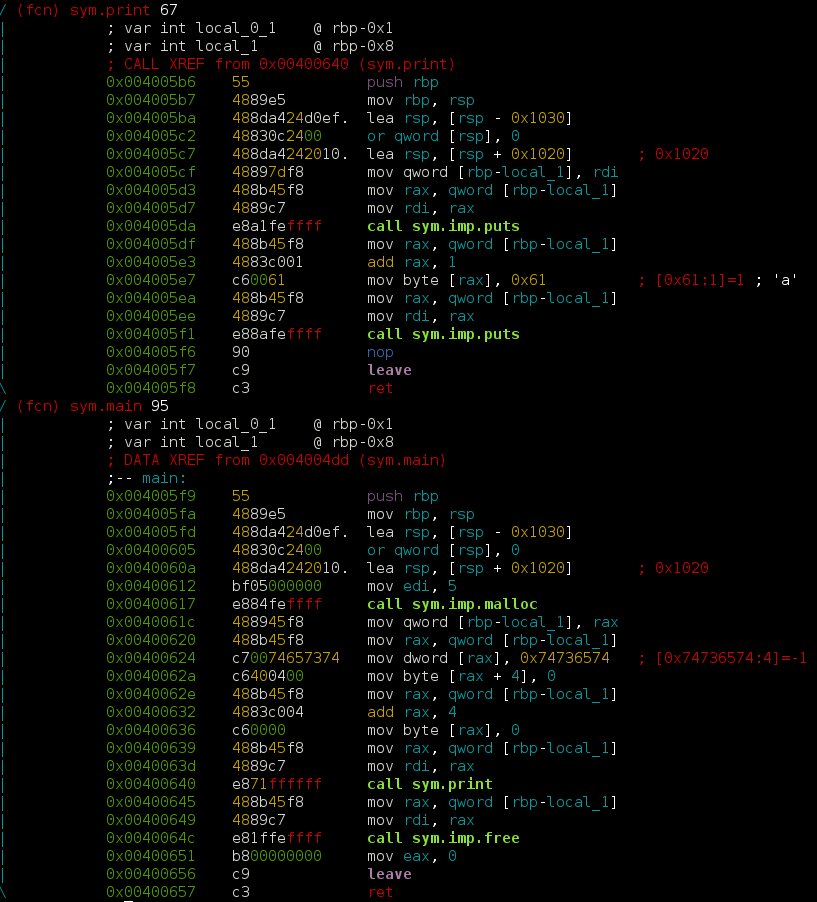Click opcode bytes e871ffffff
This screenshot has height=902, width=817.
(x=277, y=784)
